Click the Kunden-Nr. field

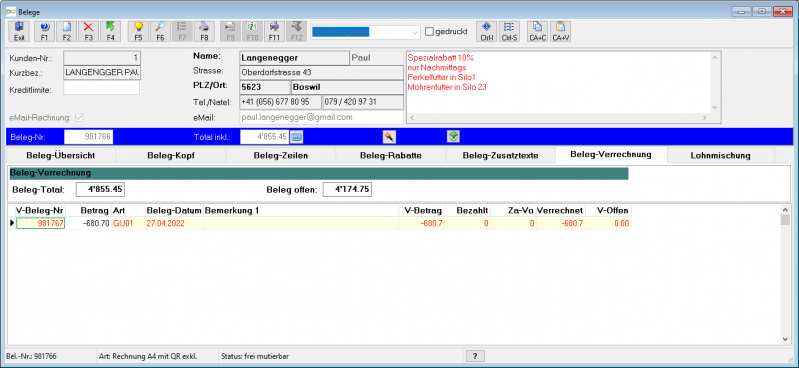(102, 58)
